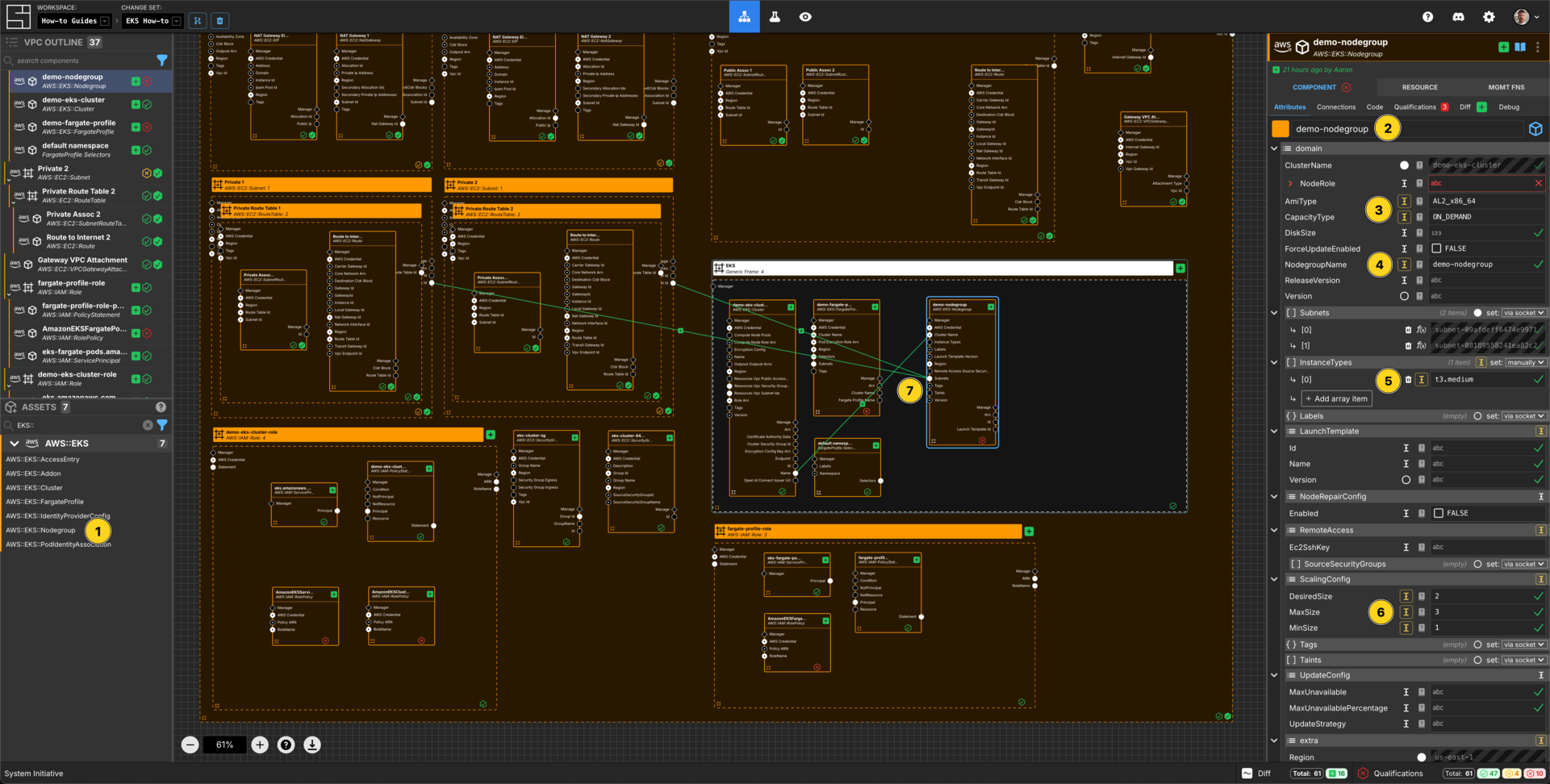Open the Subnets set via socket dropdown
This screenshot has width=1550, height=784.
pos(1523,313)
